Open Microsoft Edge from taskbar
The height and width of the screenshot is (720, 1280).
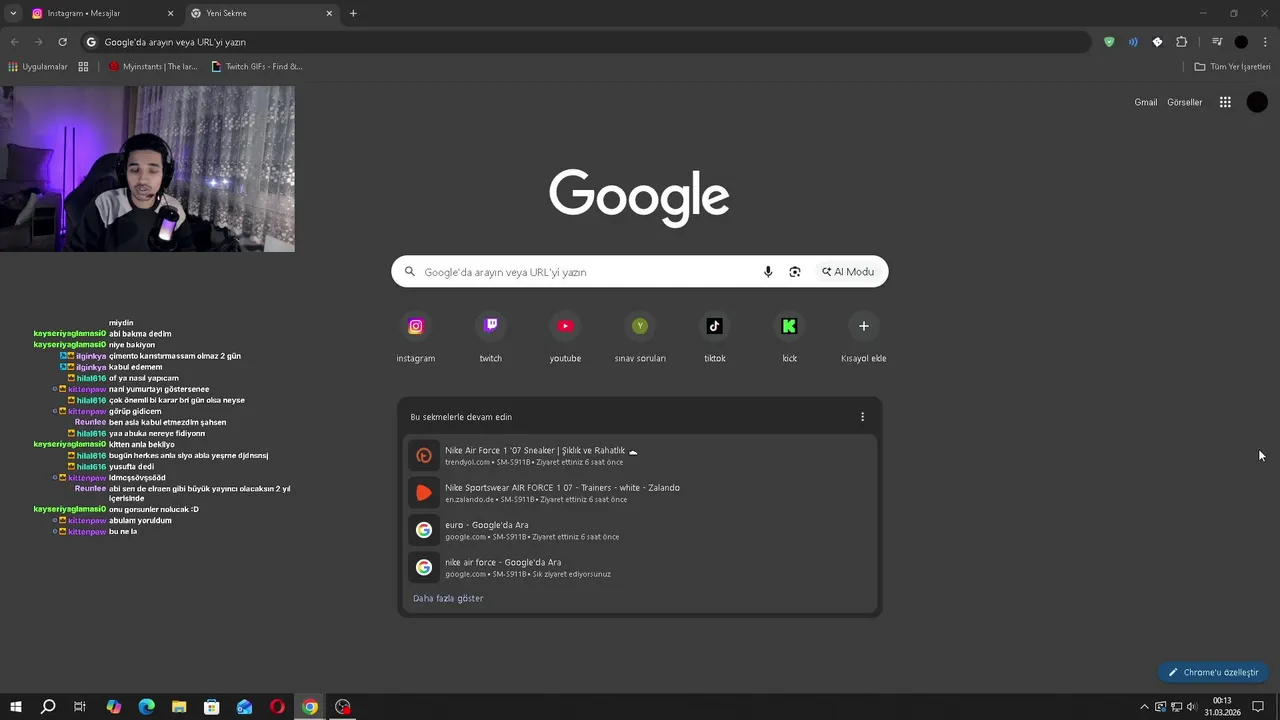[146, 707]
